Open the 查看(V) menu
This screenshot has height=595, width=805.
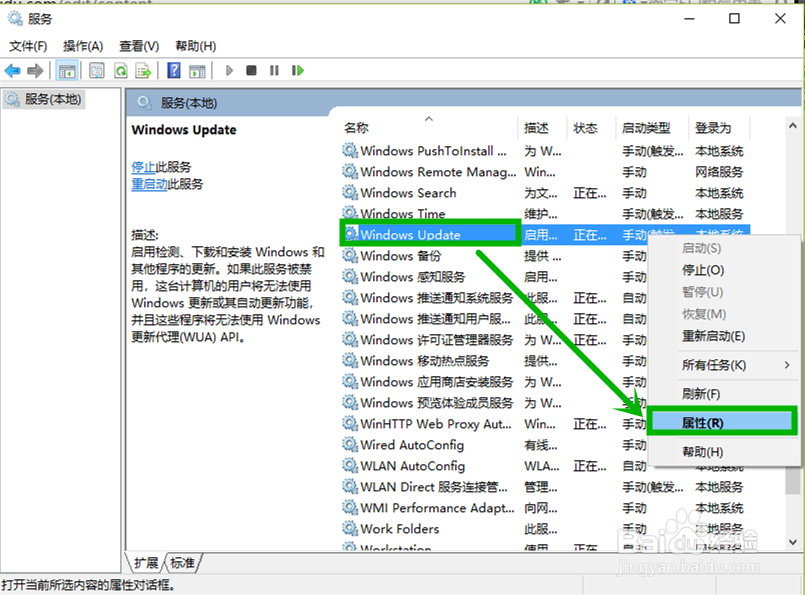(139, 46)
